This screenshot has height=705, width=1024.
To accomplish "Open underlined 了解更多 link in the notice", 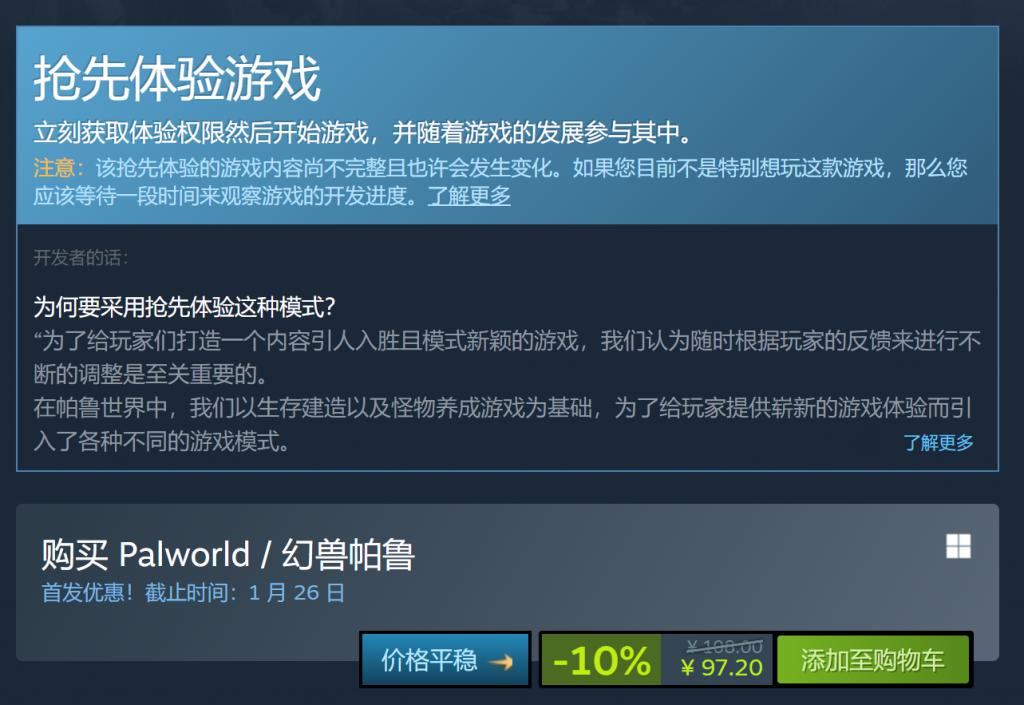I will coord(469,195).
